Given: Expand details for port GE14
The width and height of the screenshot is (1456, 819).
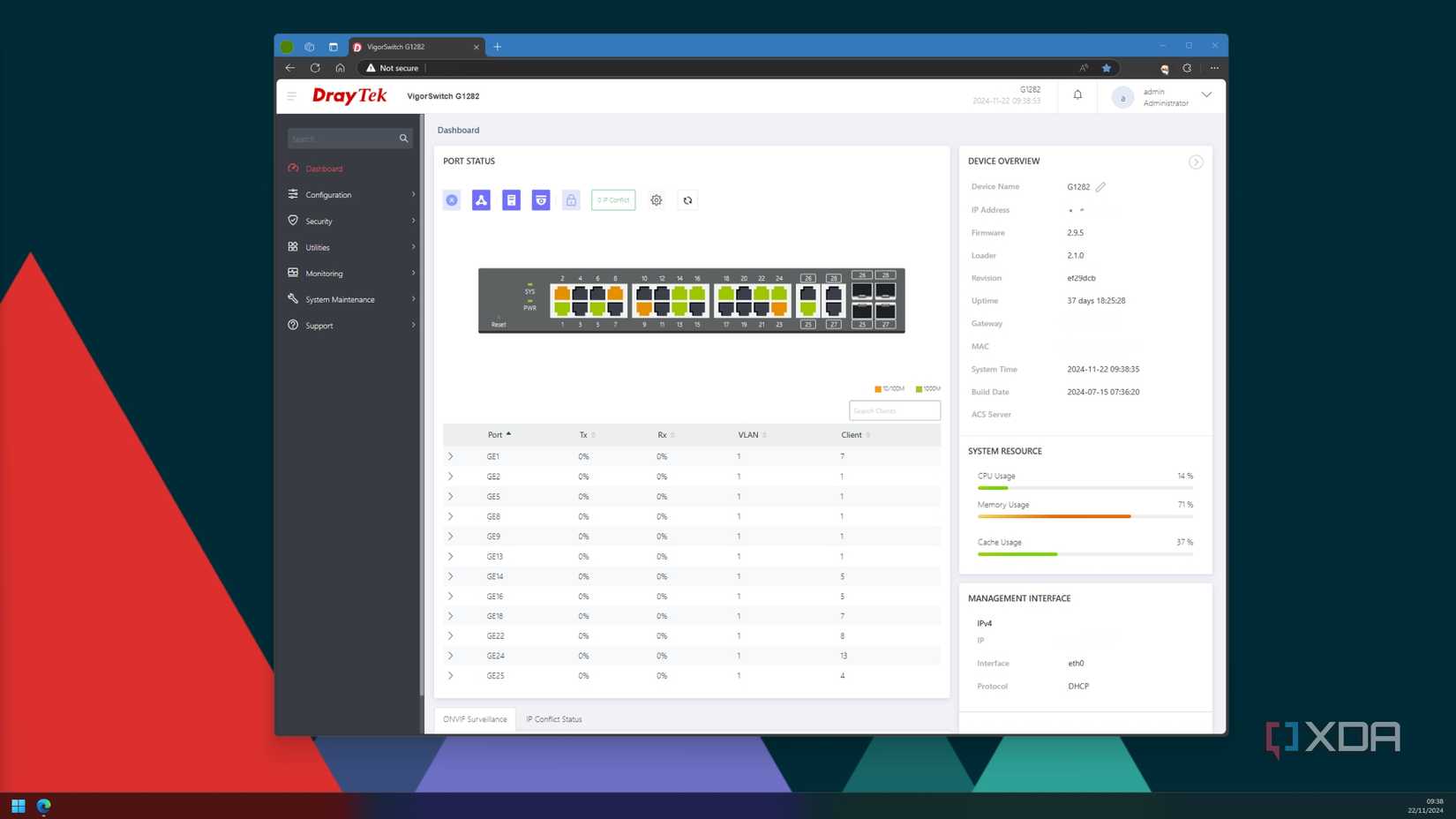Looking at the screenshot, I should [x=450, y=576].
